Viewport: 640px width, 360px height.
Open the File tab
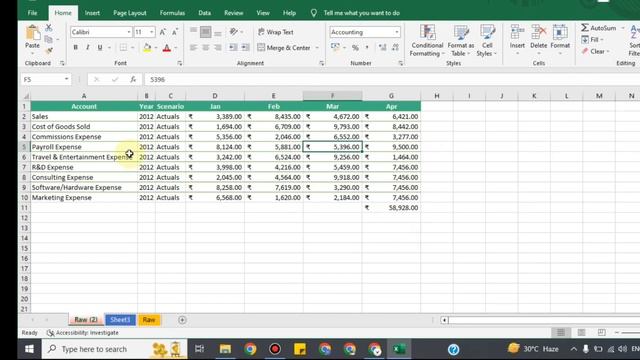tap(32, 13)
